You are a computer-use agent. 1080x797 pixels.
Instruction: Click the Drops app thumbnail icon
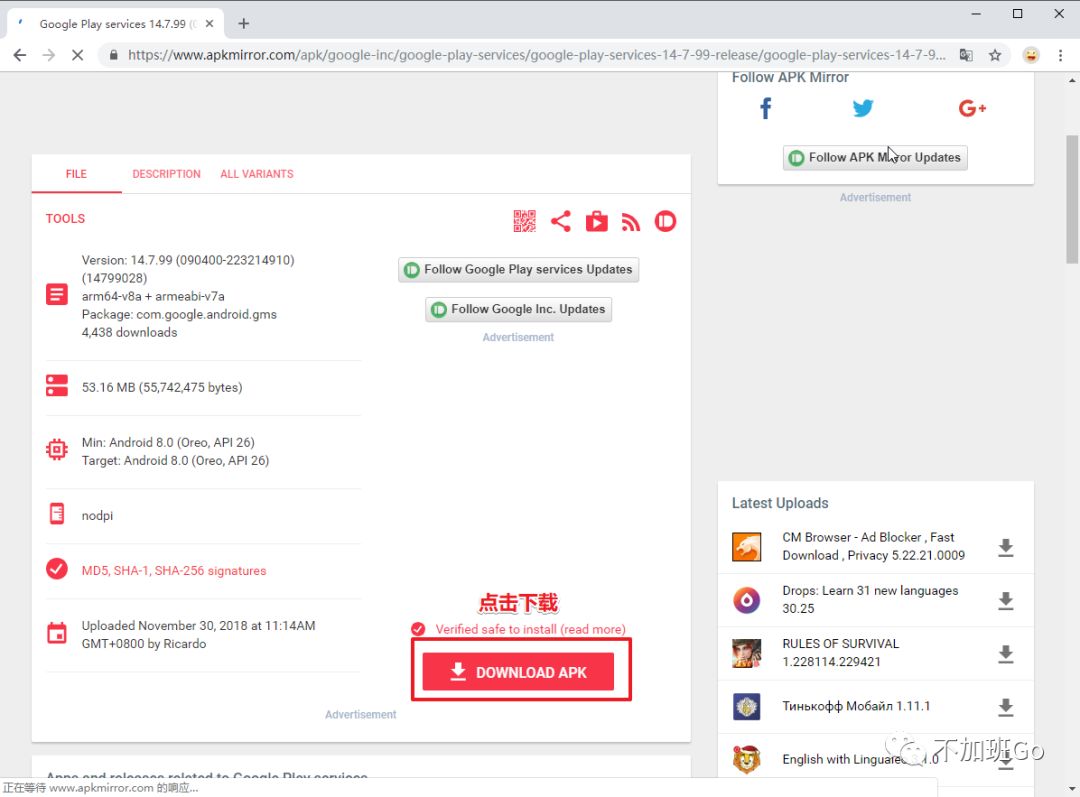click(x=747, y=600)
